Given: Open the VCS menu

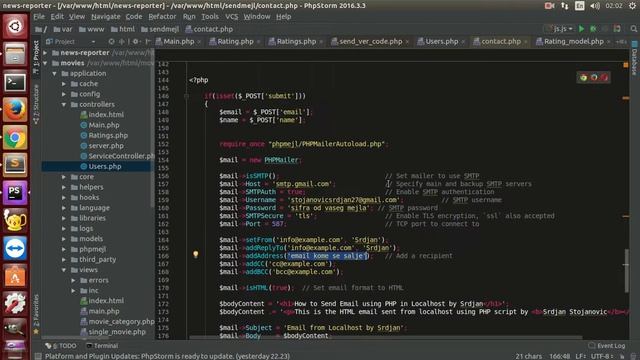Looking at the screenshot, I should coord(231,17).
